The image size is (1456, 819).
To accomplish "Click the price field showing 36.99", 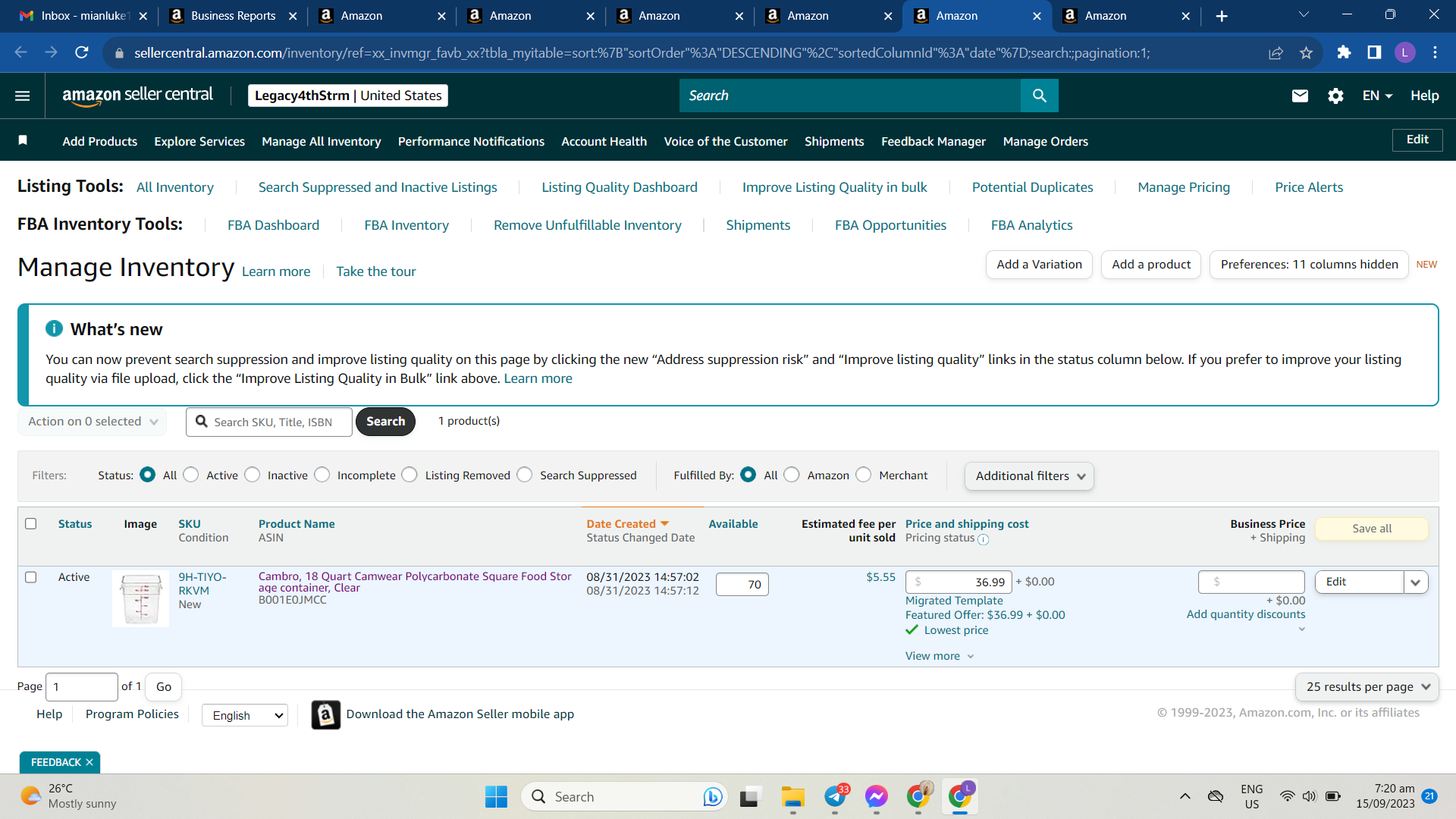I will point(959,582).
